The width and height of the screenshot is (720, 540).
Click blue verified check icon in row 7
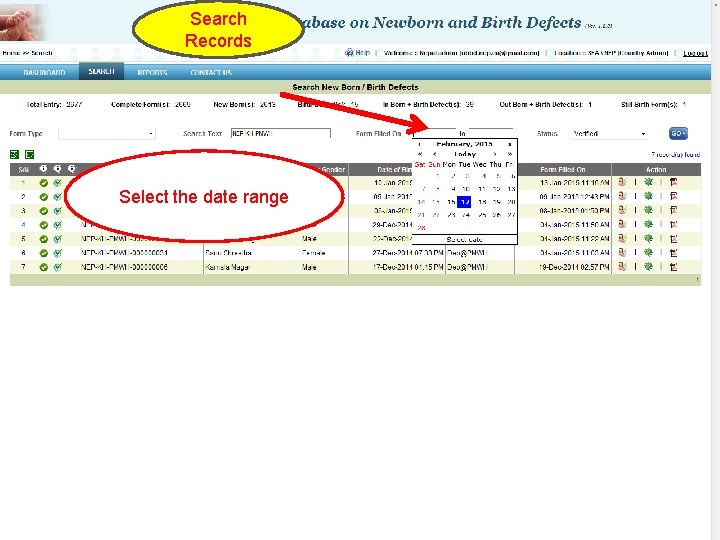[x=57, y=267]
